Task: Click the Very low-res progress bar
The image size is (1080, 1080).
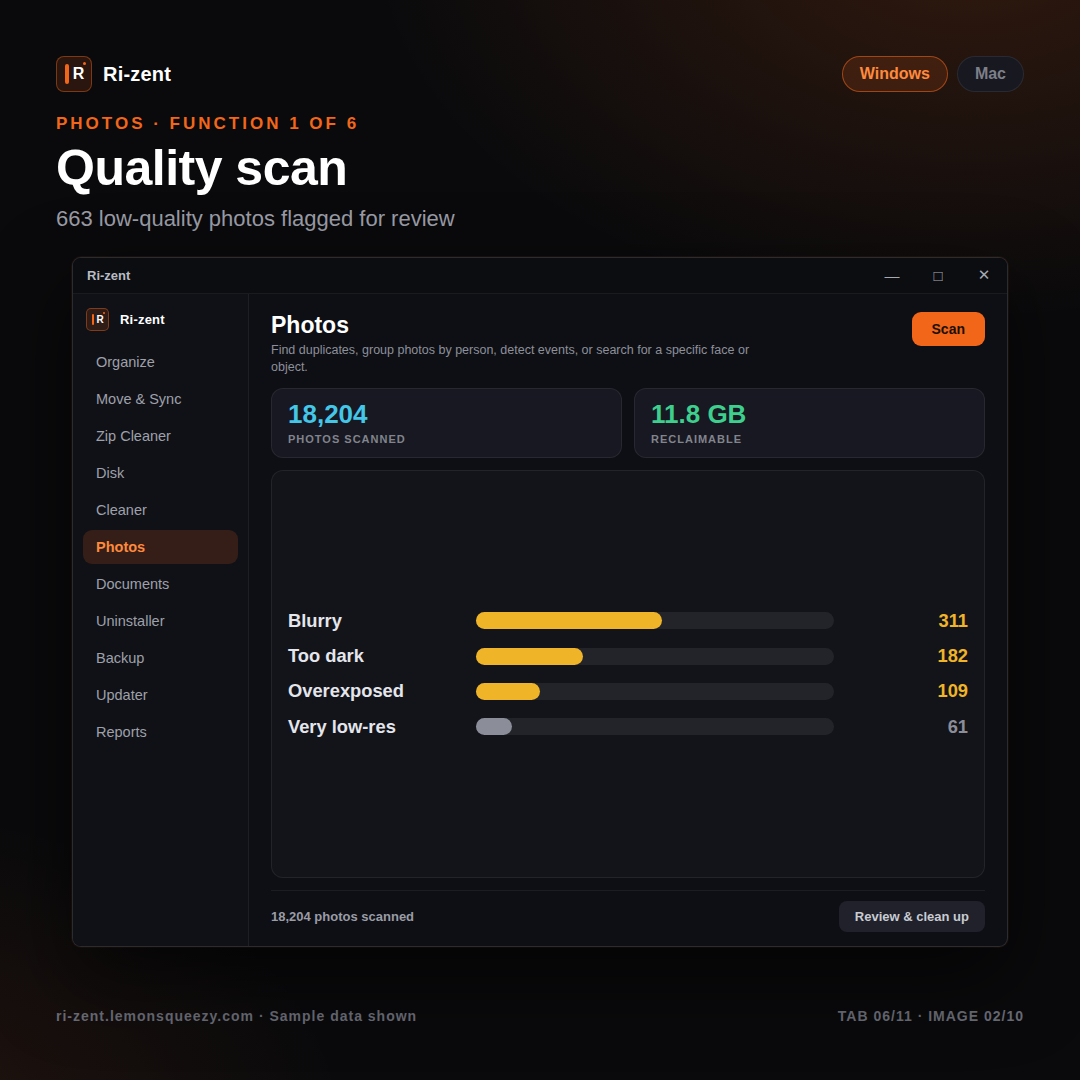Action: (x=654, y=727)
